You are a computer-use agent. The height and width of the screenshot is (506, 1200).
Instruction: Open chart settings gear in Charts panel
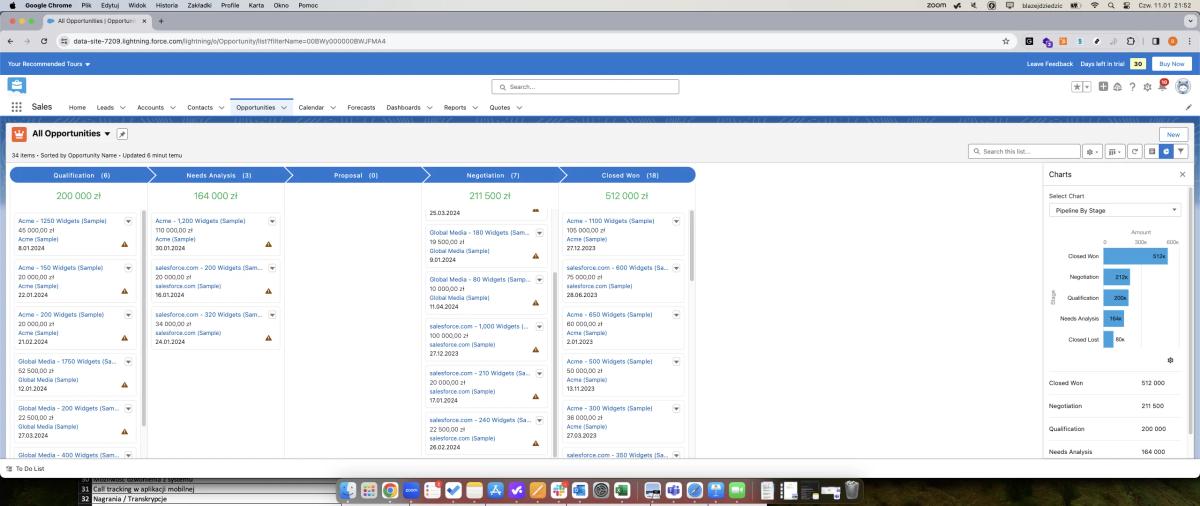1171,360
